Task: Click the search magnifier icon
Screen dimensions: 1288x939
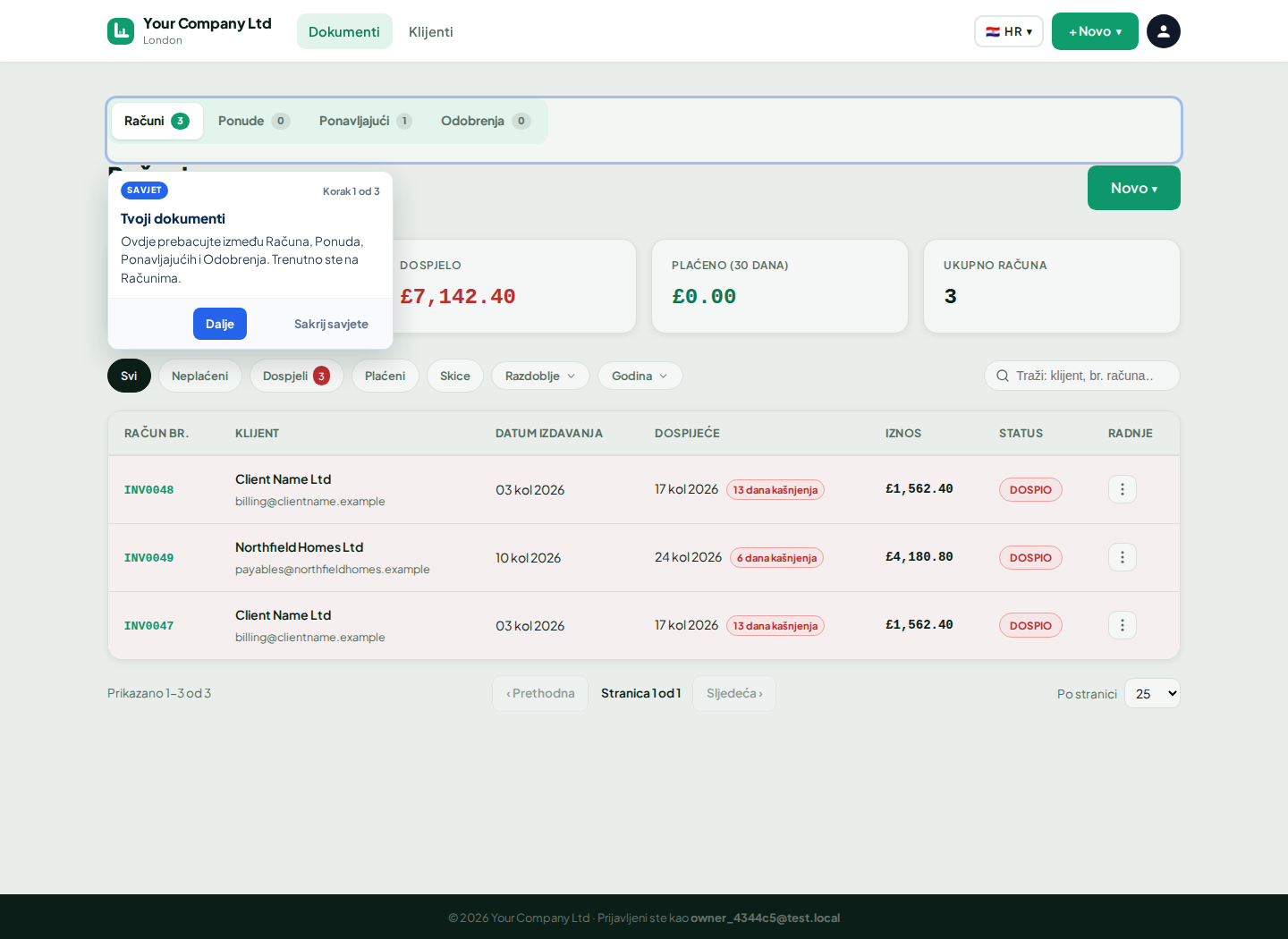Action: tap(1003, 376)
